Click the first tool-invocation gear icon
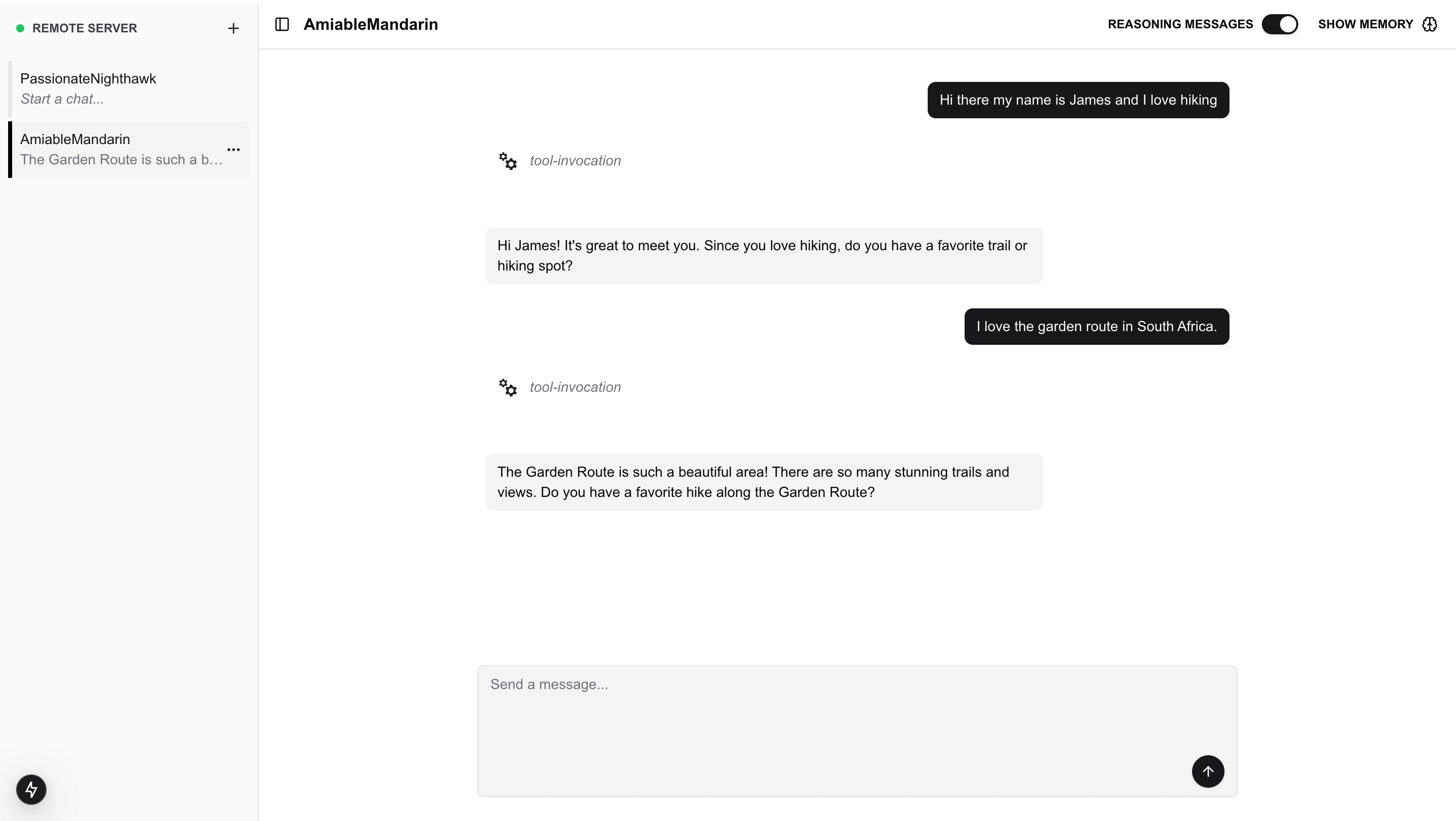Screen dimensions: 1456x821 pos(508,161)
